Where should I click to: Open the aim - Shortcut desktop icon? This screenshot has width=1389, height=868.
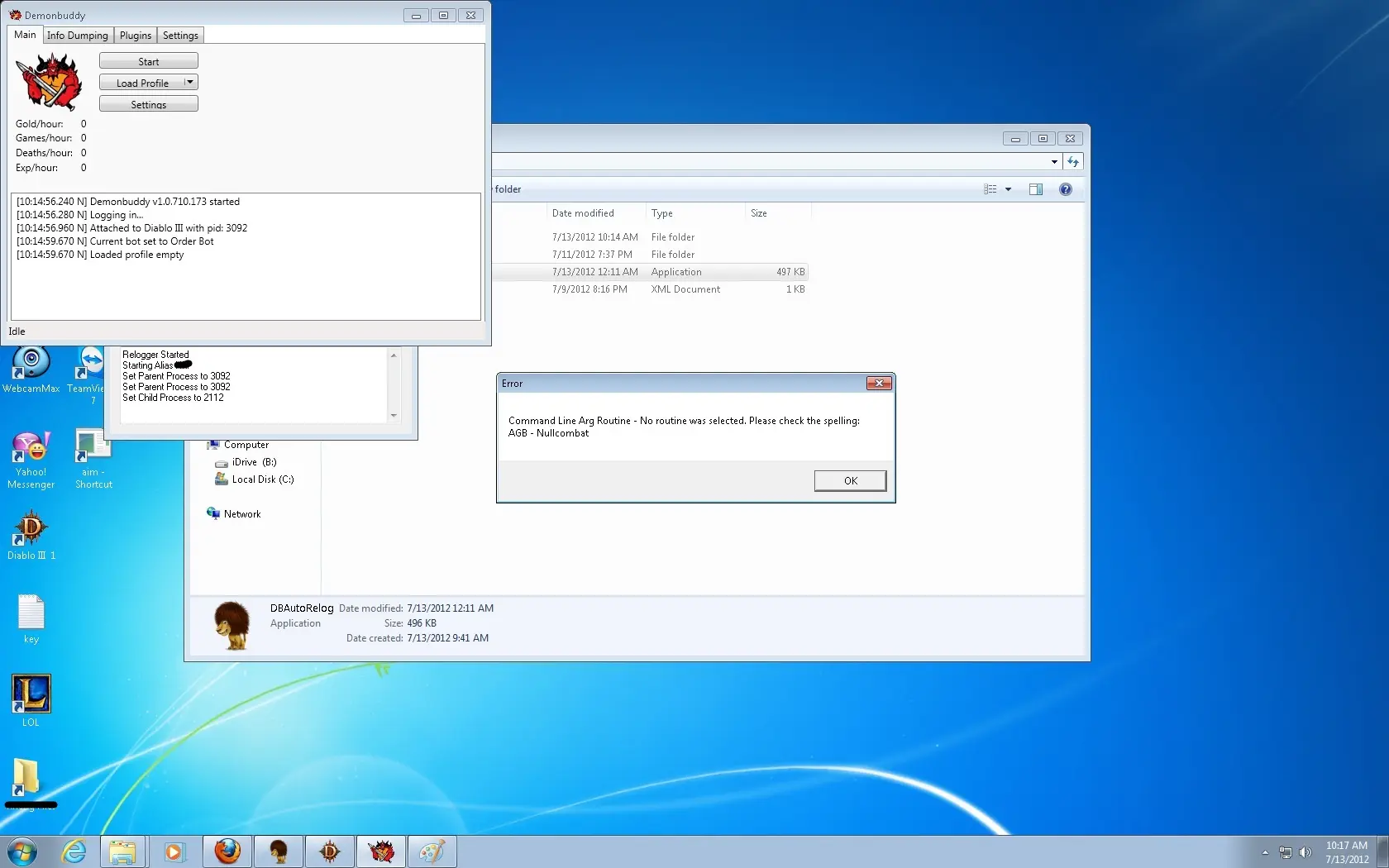click(93, 459)
